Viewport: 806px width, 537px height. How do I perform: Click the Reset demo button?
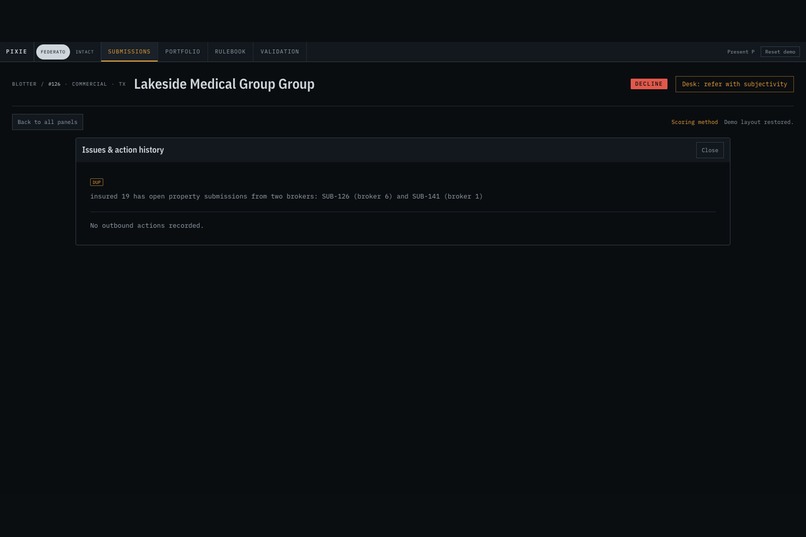coord(780,52)
